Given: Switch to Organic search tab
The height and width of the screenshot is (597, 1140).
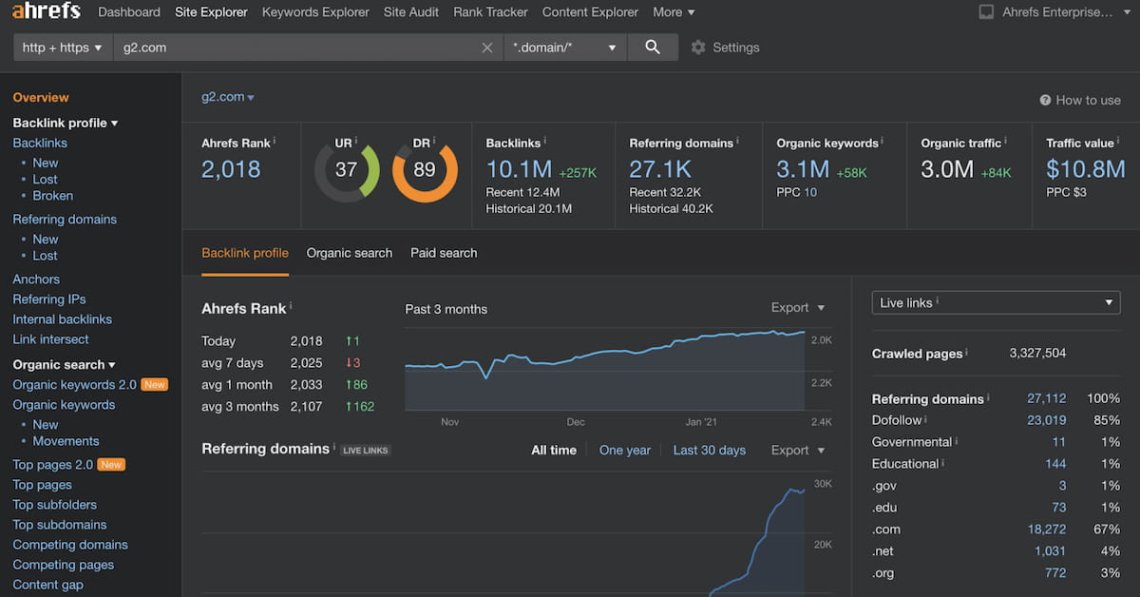Looking at the screenshot, I should click(x=349, y=253).
